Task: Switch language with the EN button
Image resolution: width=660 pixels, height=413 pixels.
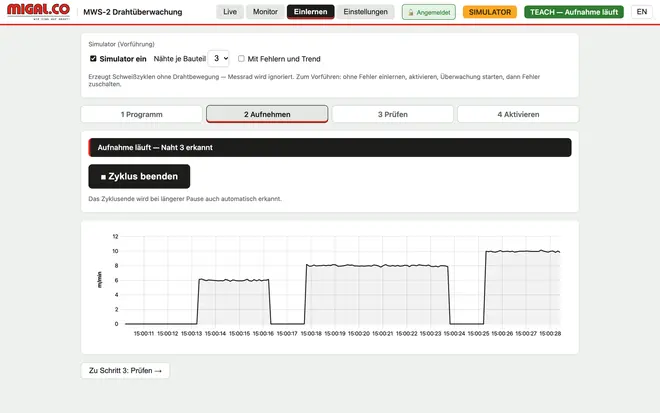Action: 641,12
